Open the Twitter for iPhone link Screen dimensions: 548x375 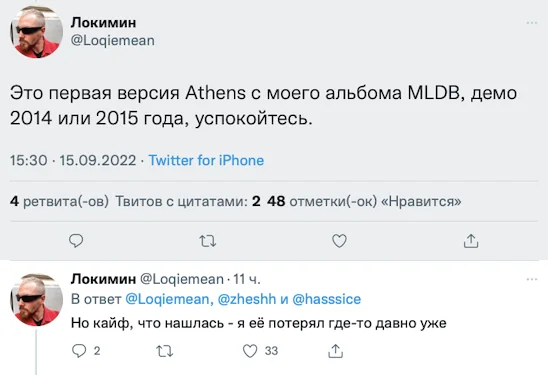pos(206,160)
